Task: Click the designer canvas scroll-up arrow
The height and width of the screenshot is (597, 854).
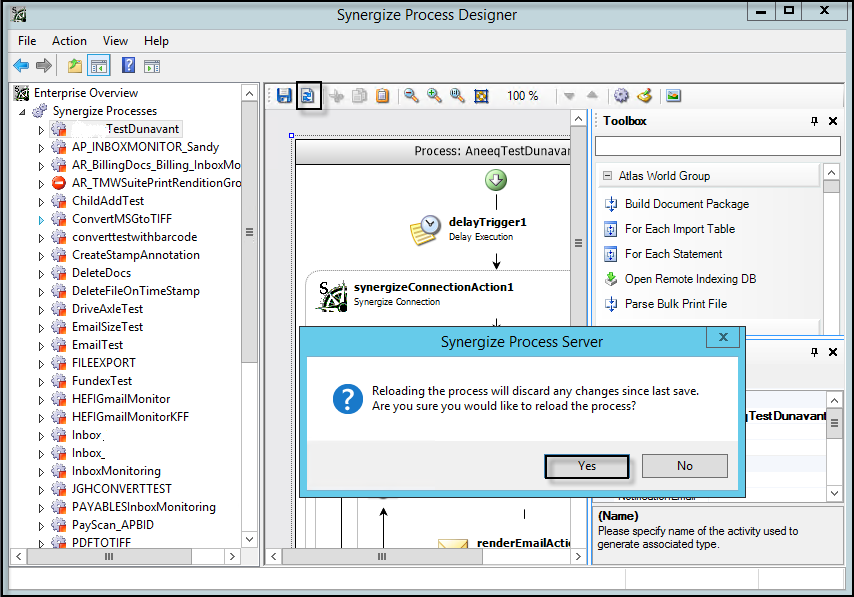Action: pos(578,118)
